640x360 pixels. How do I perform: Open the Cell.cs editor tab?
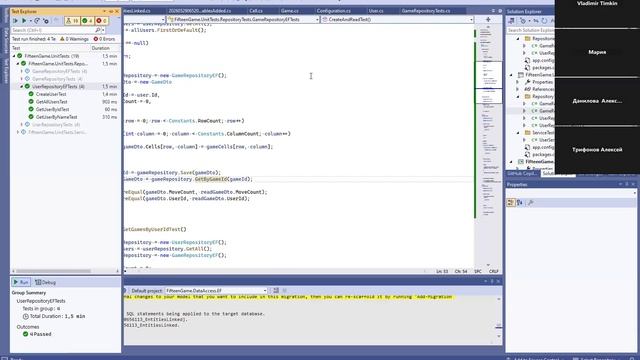(x=256, y=11)
